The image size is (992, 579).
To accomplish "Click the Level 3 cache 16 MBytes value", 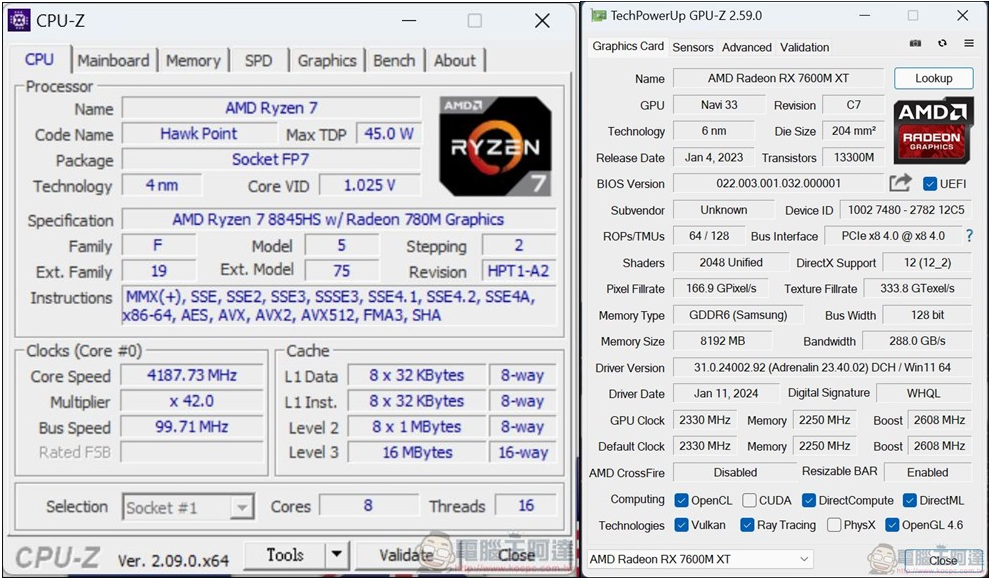I will (x=417, y=452).
